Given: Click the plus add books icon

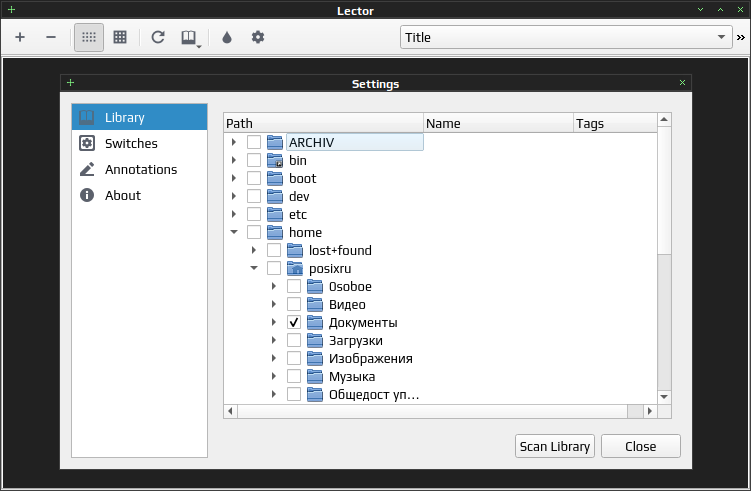Looking at the screenshot, I should click(x=20, y=37).
